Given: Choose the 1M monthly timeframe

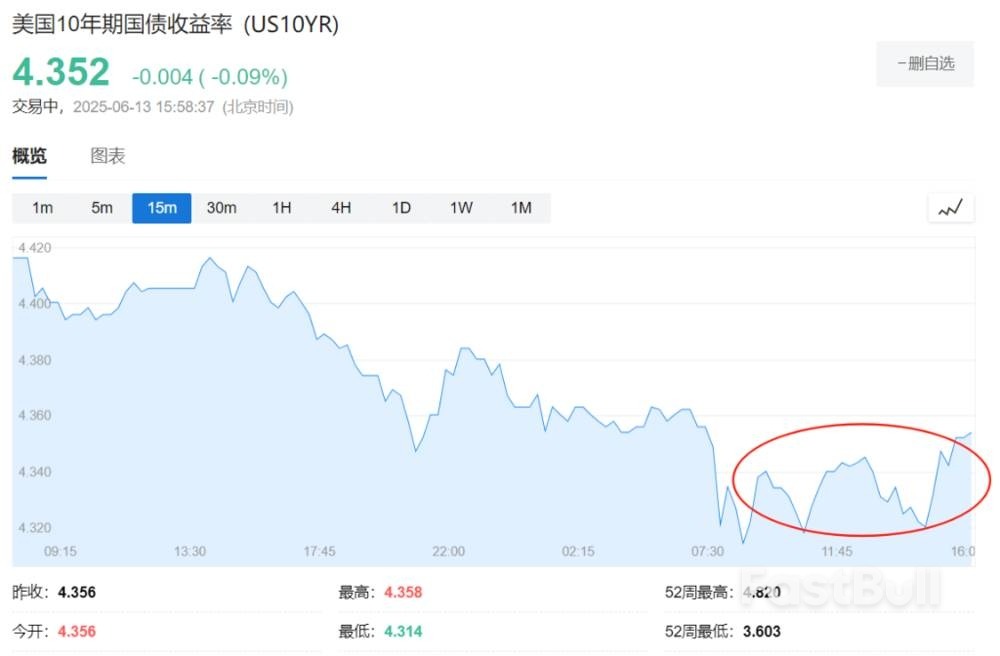Looking at the screenshot, I should point(520,207).
